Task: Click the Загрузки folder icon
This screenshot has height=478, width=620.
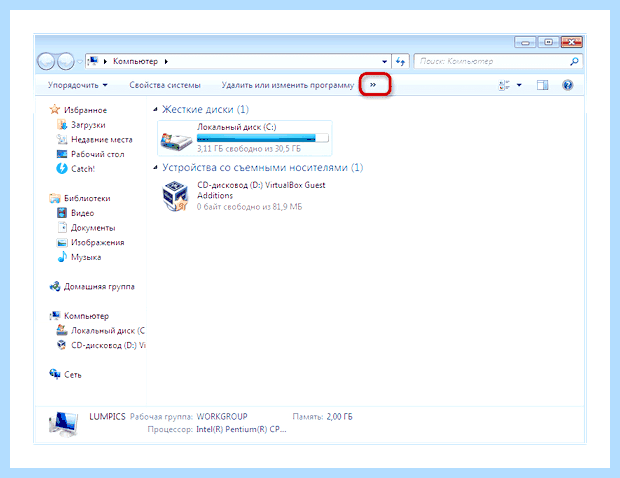Action: [62, 125]
